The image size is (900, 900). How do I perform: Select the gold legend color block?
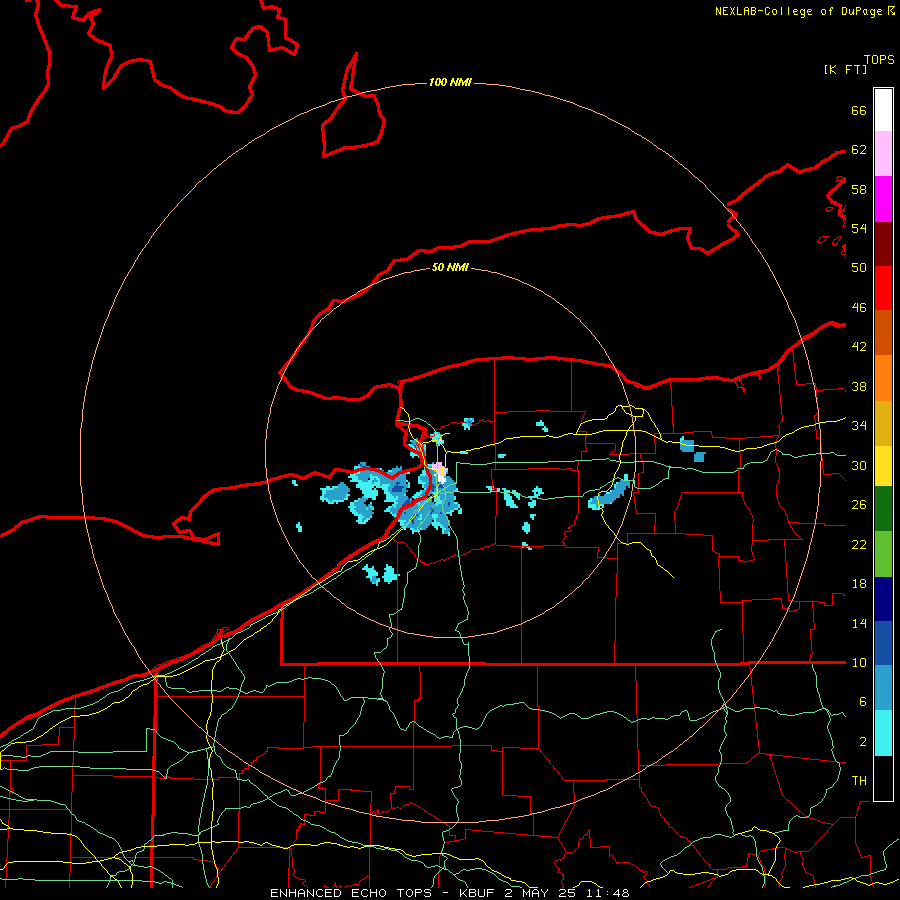click(x=883, y=423)
